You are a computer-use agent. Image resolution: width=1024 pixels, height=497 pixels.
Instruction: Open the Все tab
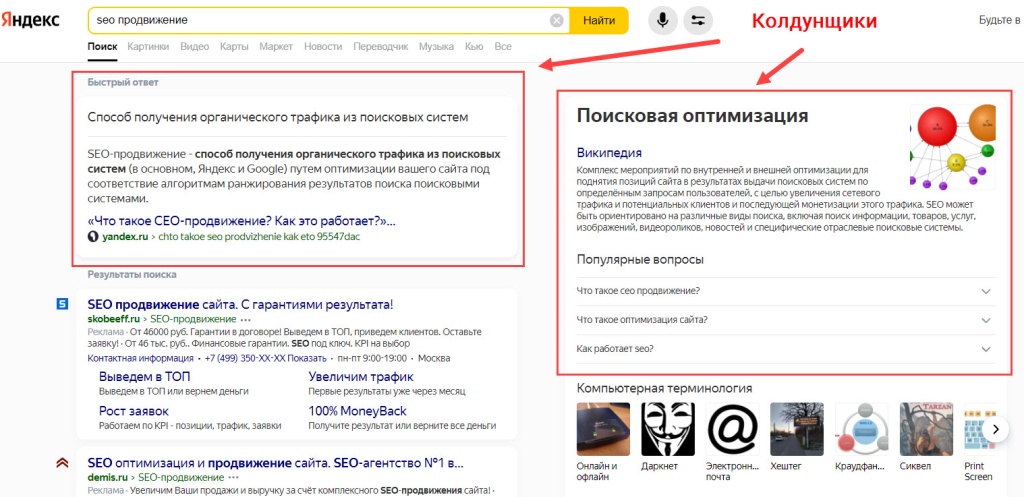point(503,47)
